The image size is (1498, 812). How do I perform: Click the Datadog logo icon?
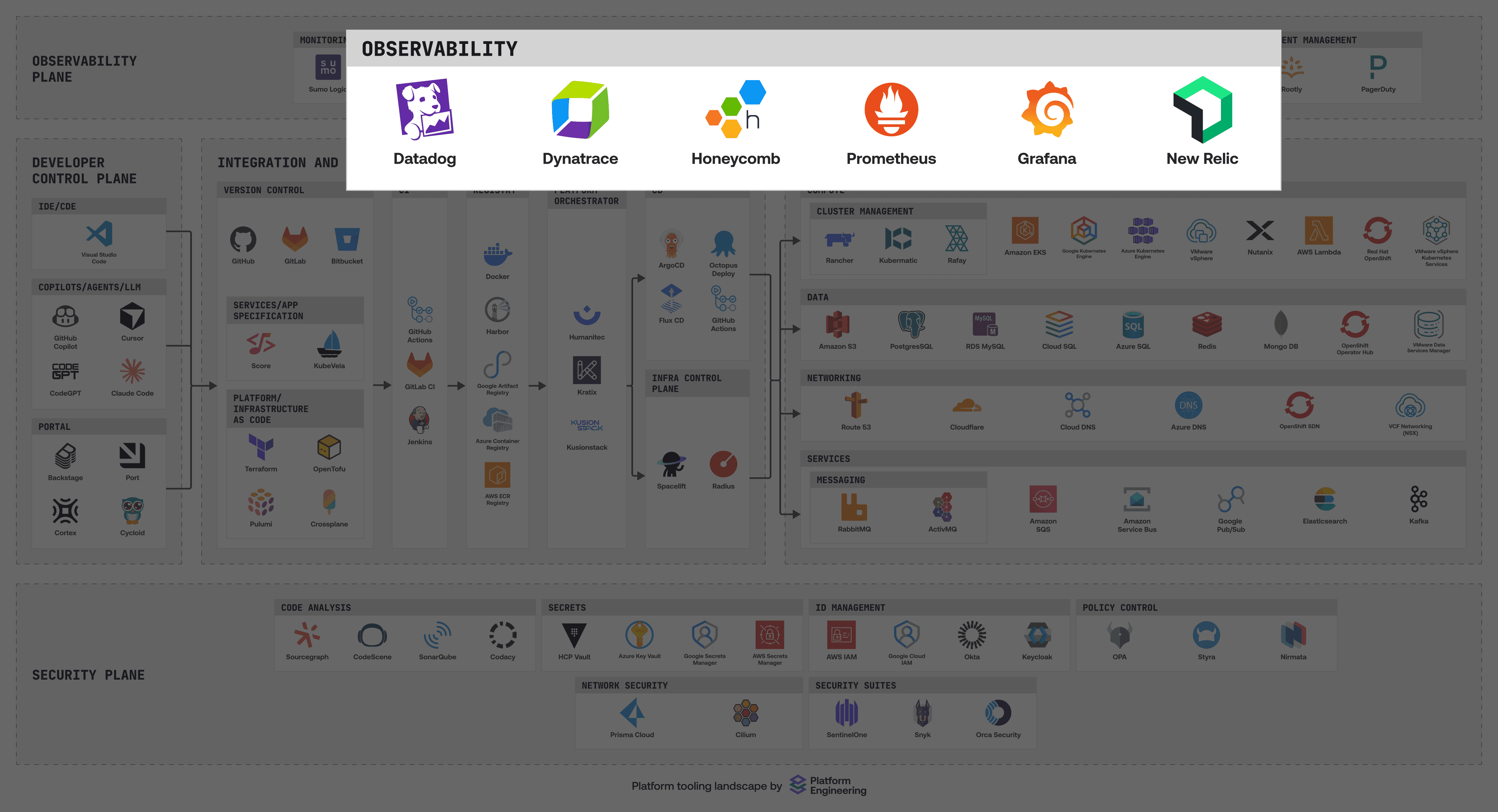(424, 109)
